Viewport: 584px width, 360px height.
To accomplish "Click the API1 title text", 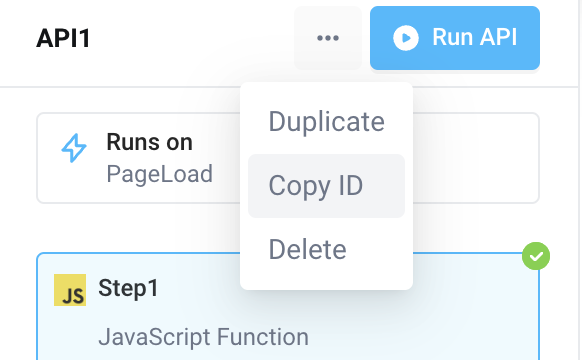I will click(63, 38).
